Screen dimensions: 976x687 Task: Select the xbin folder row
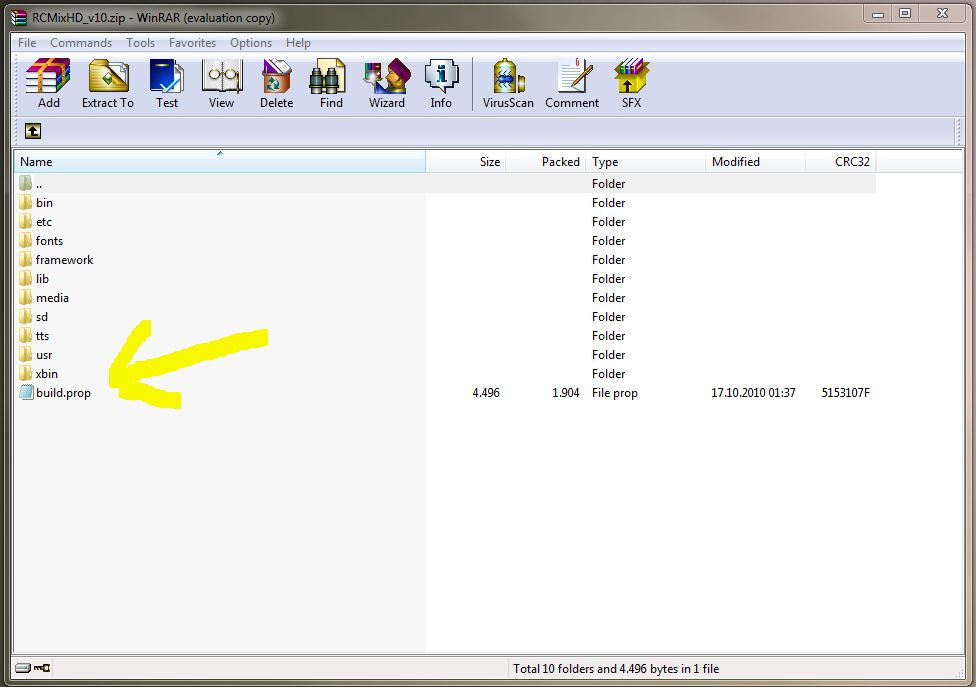[445, 373]
